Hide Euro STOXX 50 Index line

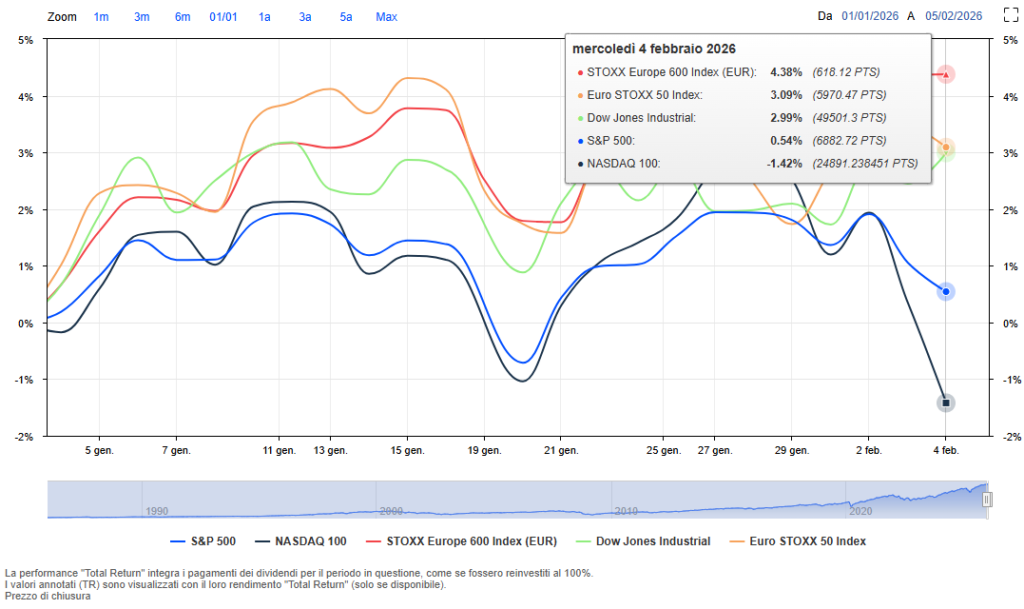tap(804, 541)
